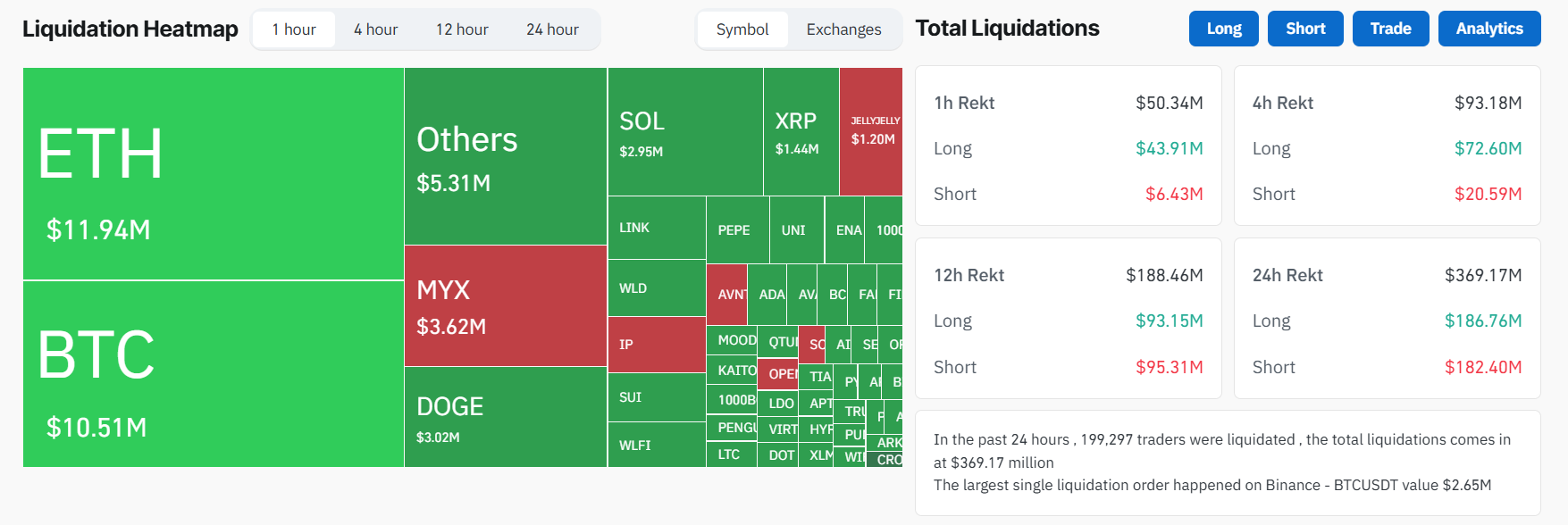This screenshot has width=1568, height=525.
Task: Open the 24h Rekt summary card
Action: click(x=1387, y=319)
